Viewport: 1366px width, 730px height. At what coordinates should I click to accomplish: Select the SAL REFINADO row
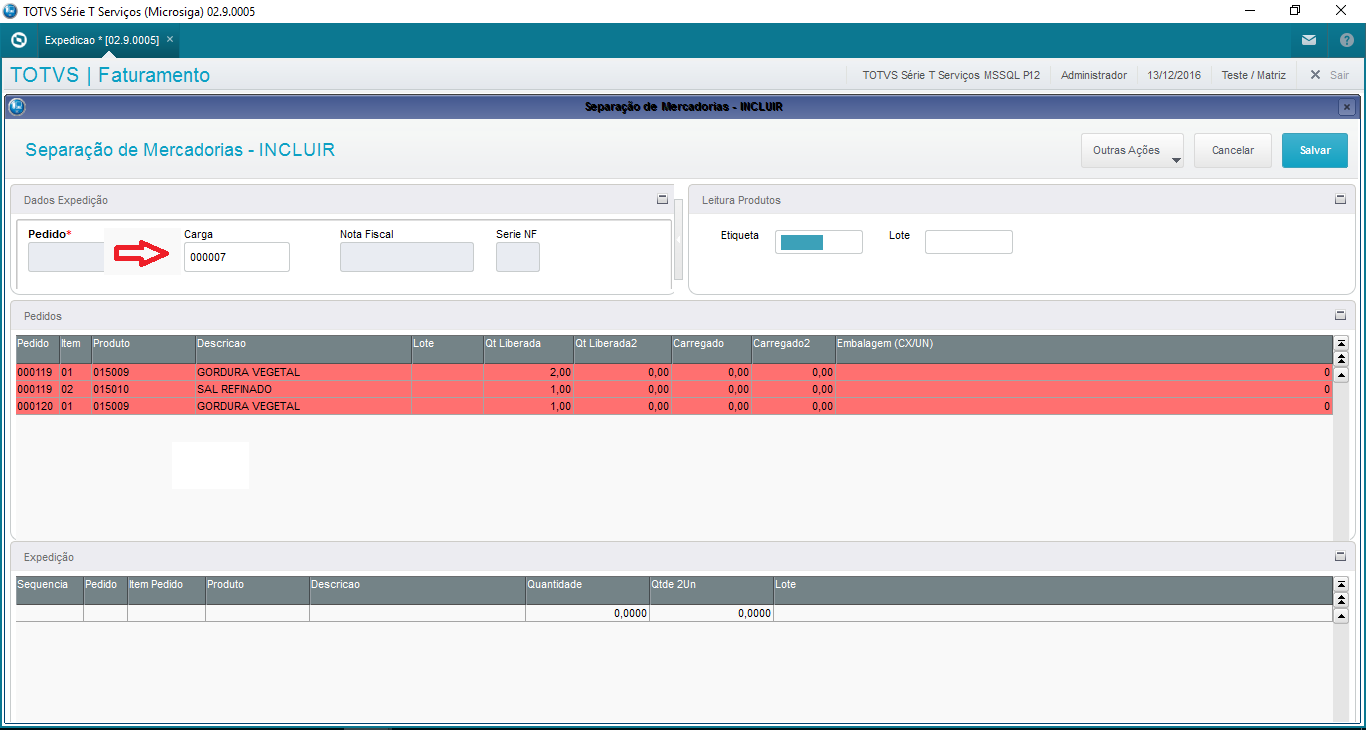coord(234,389)
